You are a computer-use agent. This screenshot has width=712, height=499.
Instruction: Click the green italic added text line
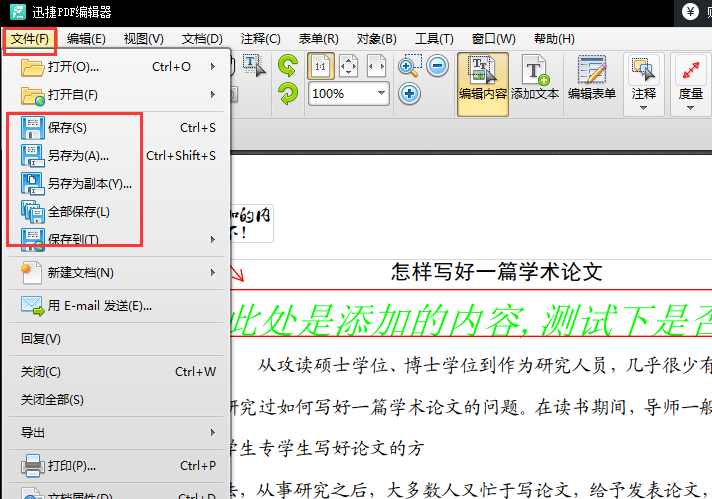click(x=471, y=319)
